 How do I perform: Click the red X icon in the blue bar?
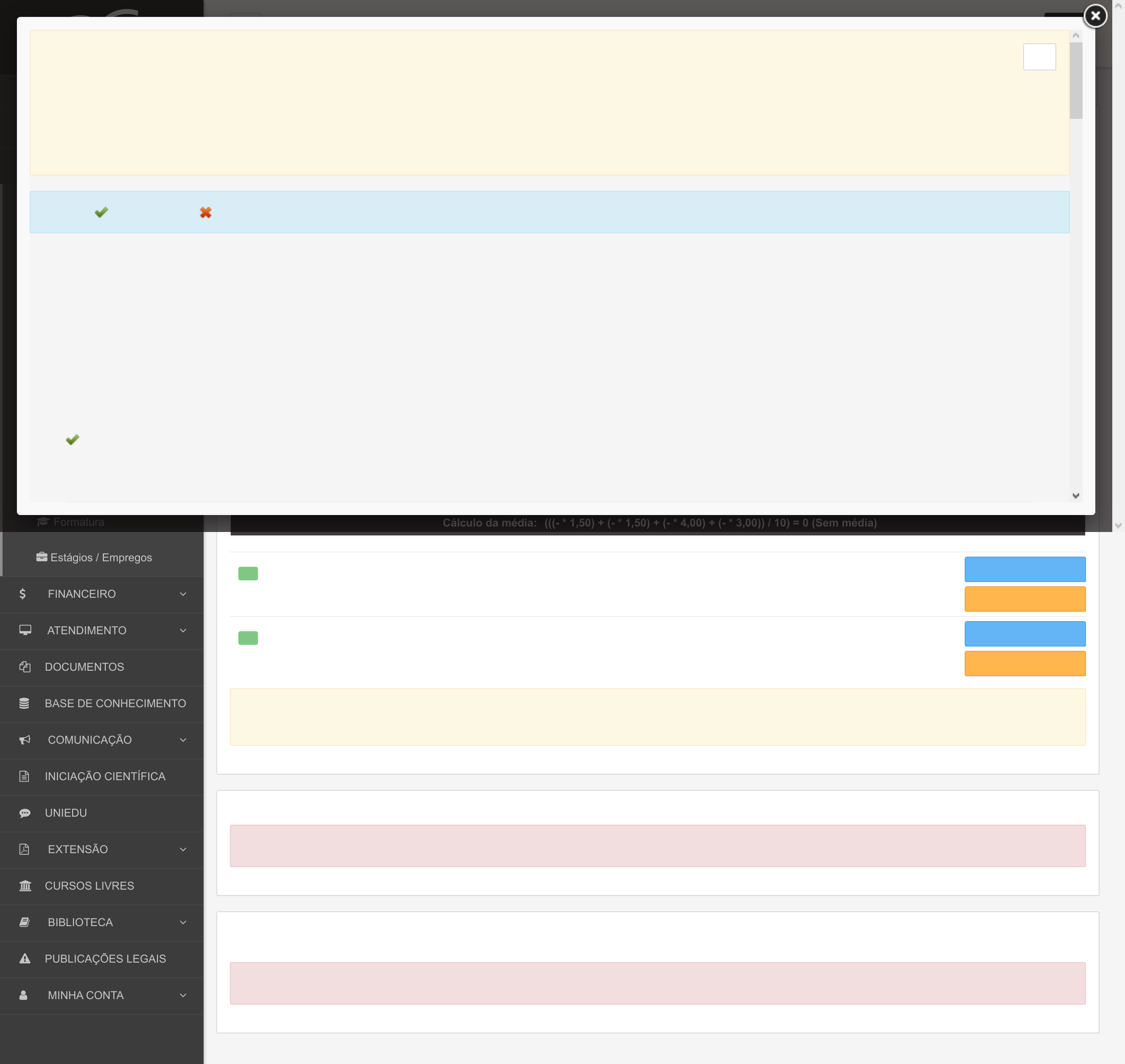(205, 212)
